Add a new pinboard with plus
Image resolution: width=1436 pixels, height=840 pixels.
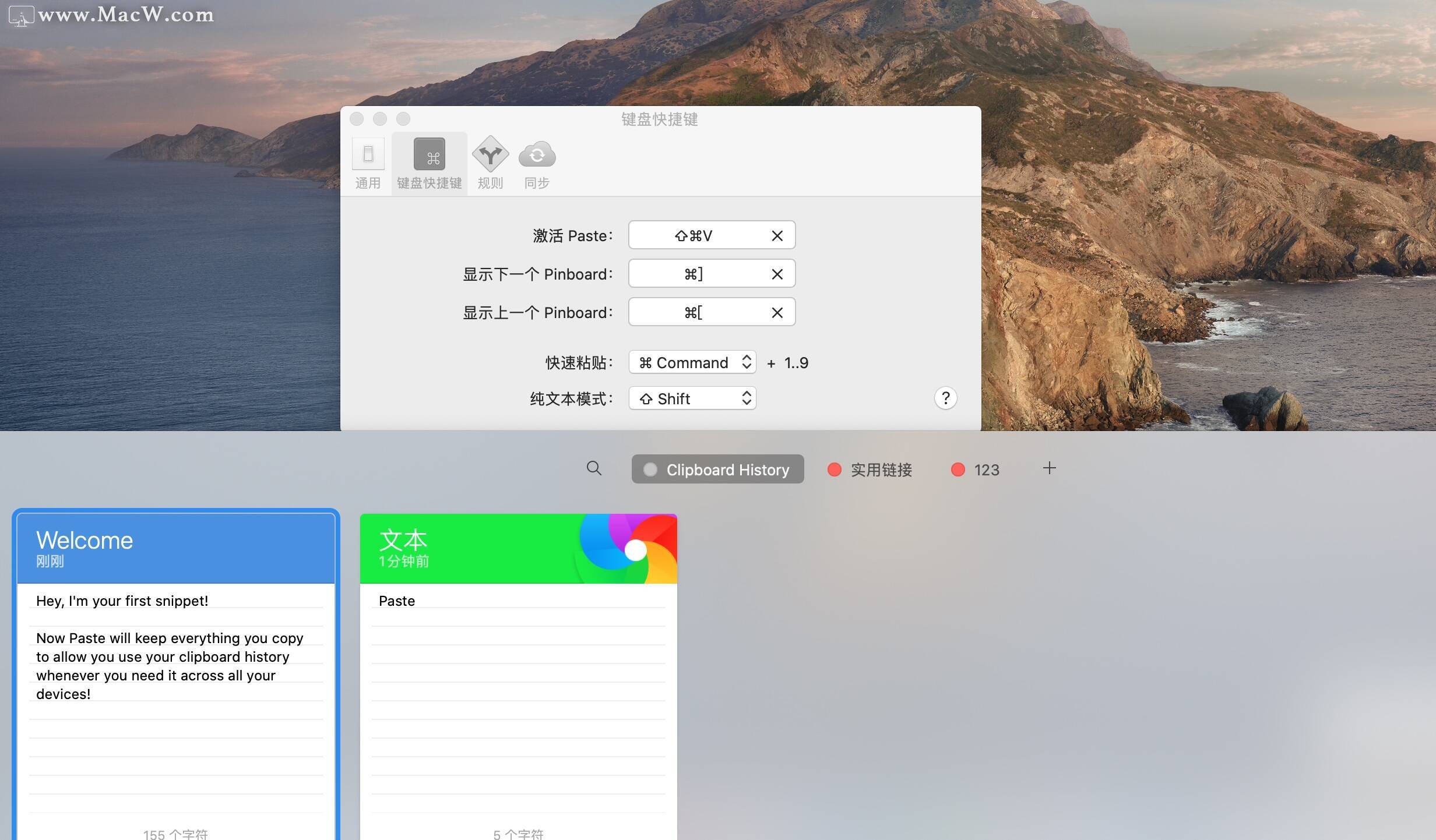pyautogui.click(x=1049, y=468)
